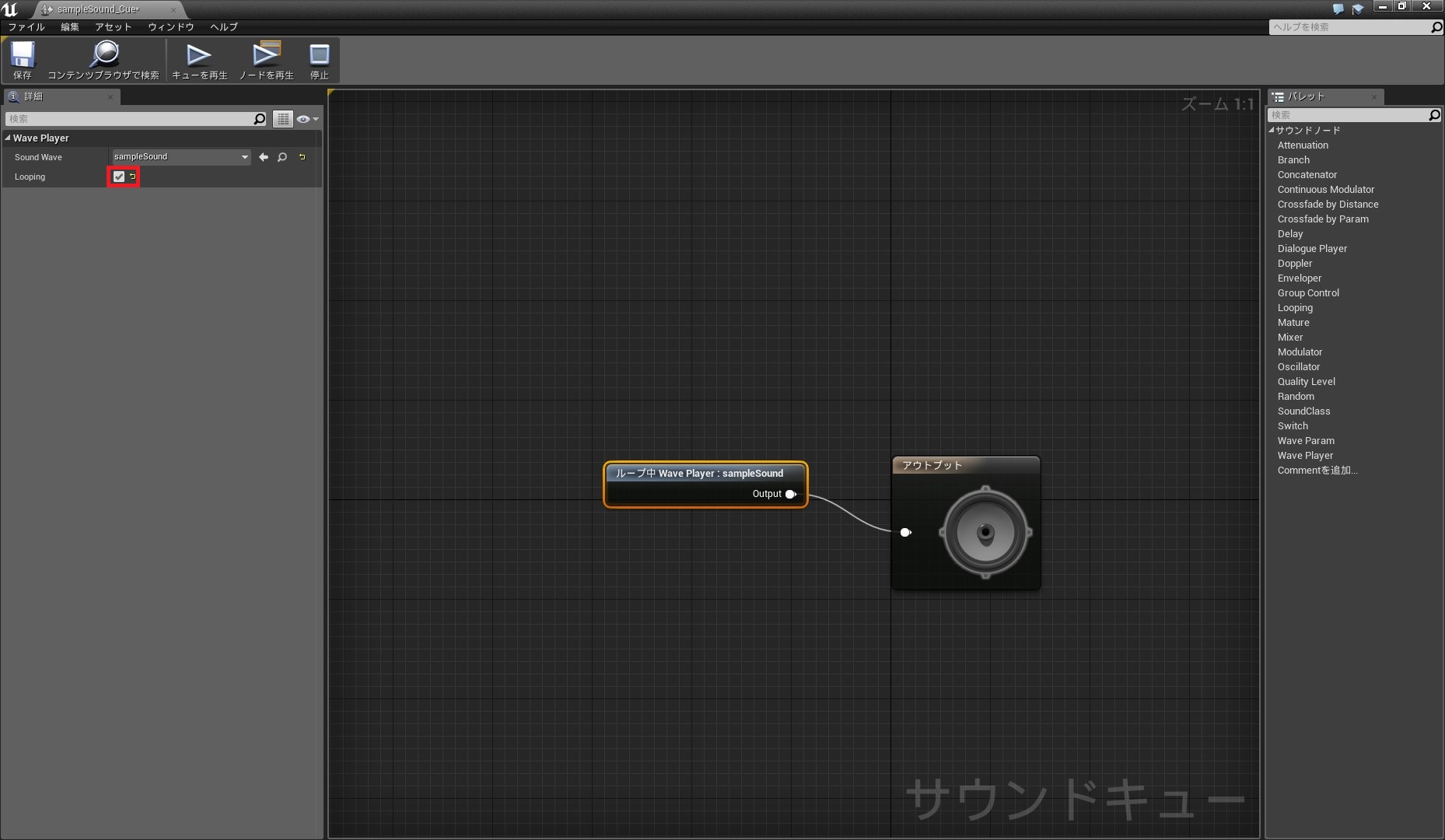1445x840 pixels.
Task: Open the Window menu
Action: (171, 26)
